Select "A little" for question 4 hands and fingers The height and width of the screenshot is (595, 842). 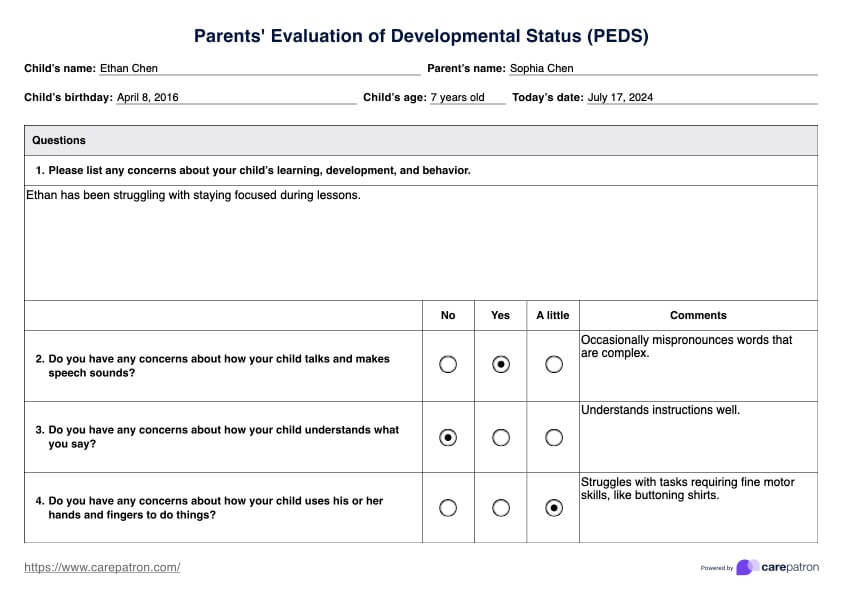pos(553,508)
